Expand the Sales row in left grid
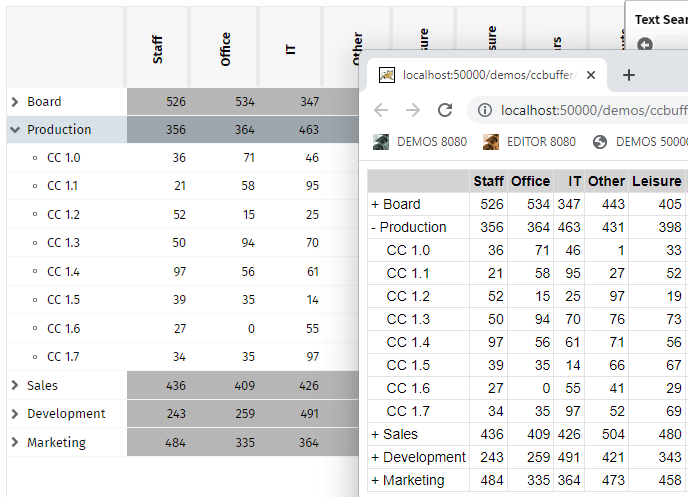The height and width of the screenshot is (497, 688). (15, 386)
